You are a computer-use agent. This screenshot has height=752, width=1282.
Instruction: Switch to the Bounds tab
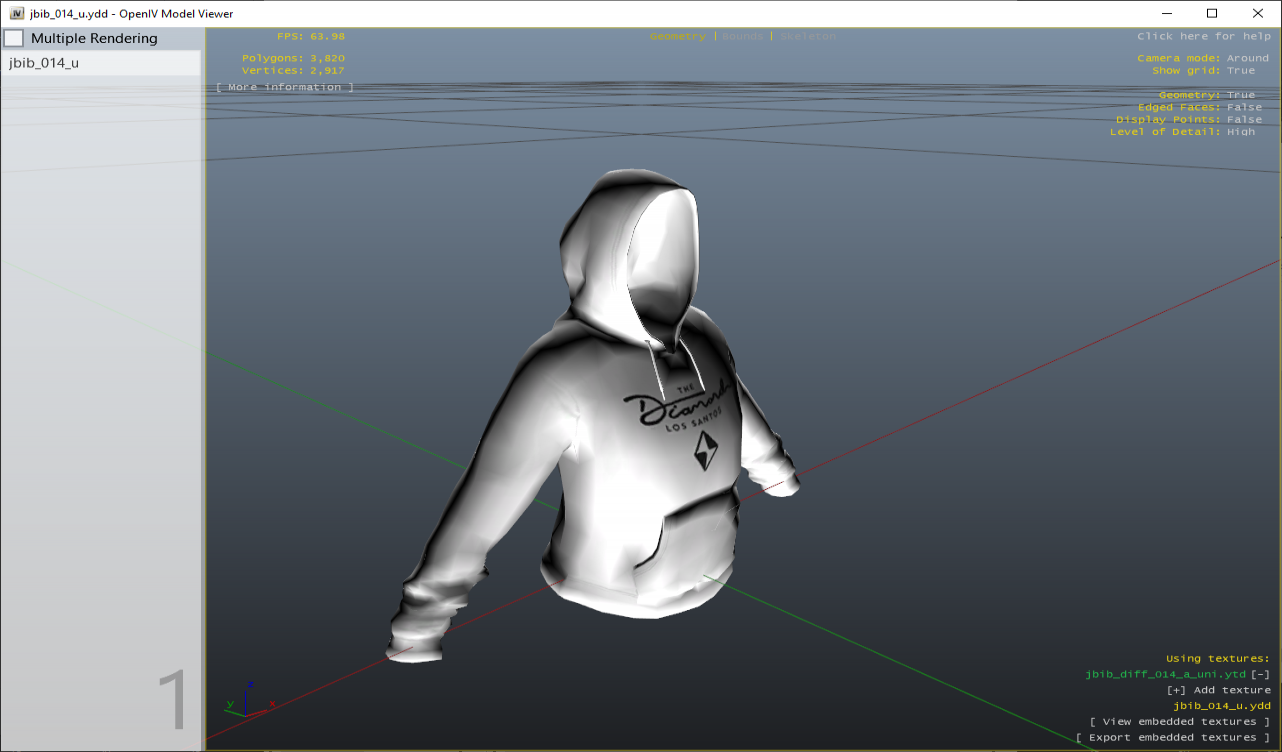click(742, 36)
